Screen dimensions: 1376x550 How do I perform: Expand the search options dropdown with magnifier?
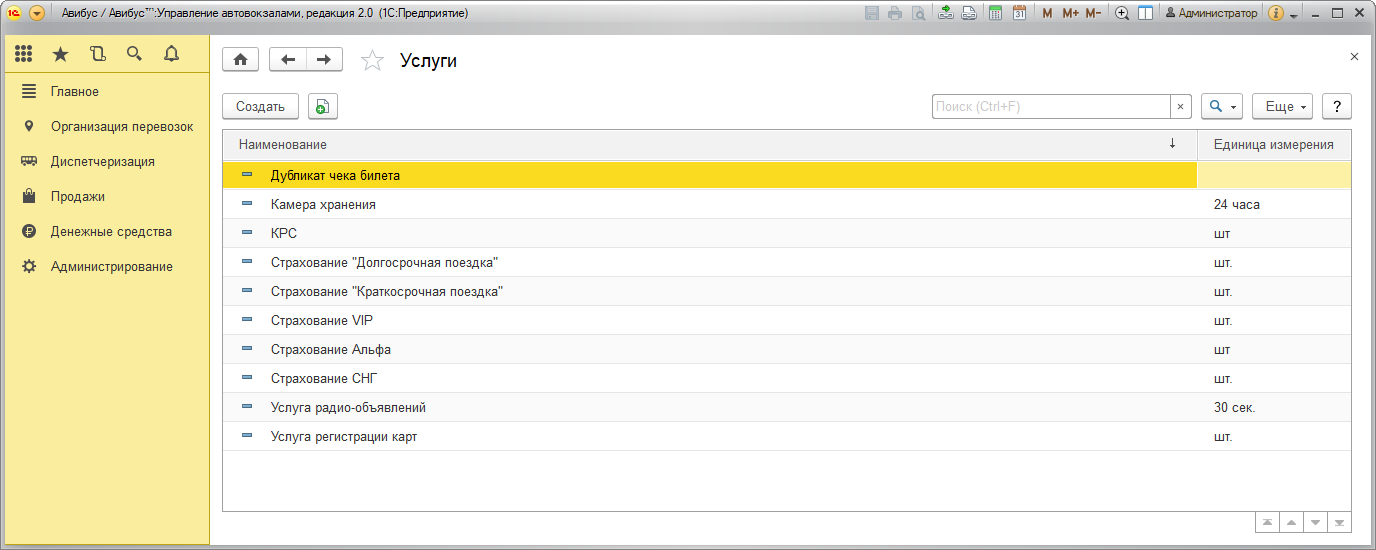1223,106
